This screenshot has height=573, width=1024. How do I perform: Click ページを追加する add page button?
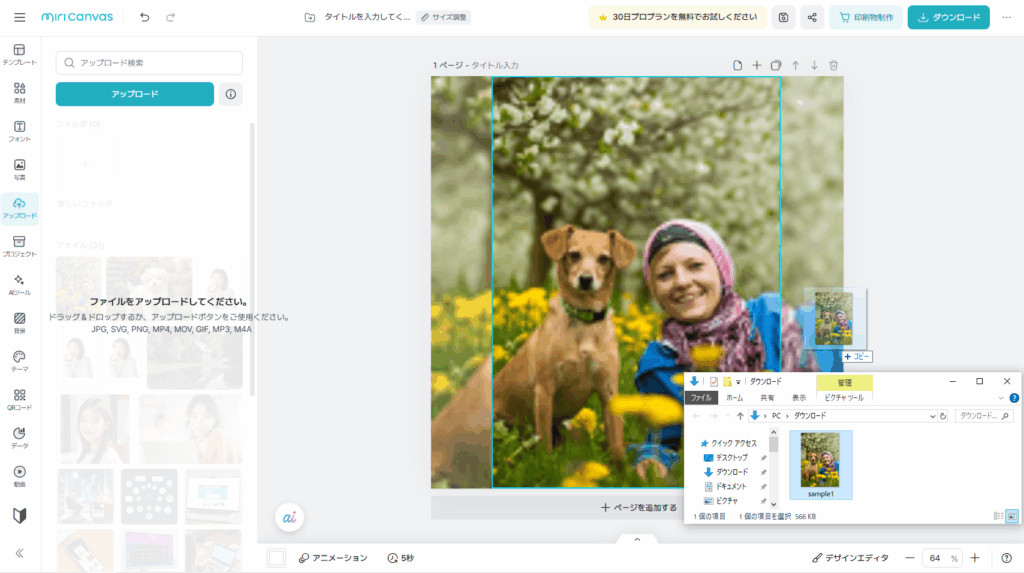click(638, 508)
